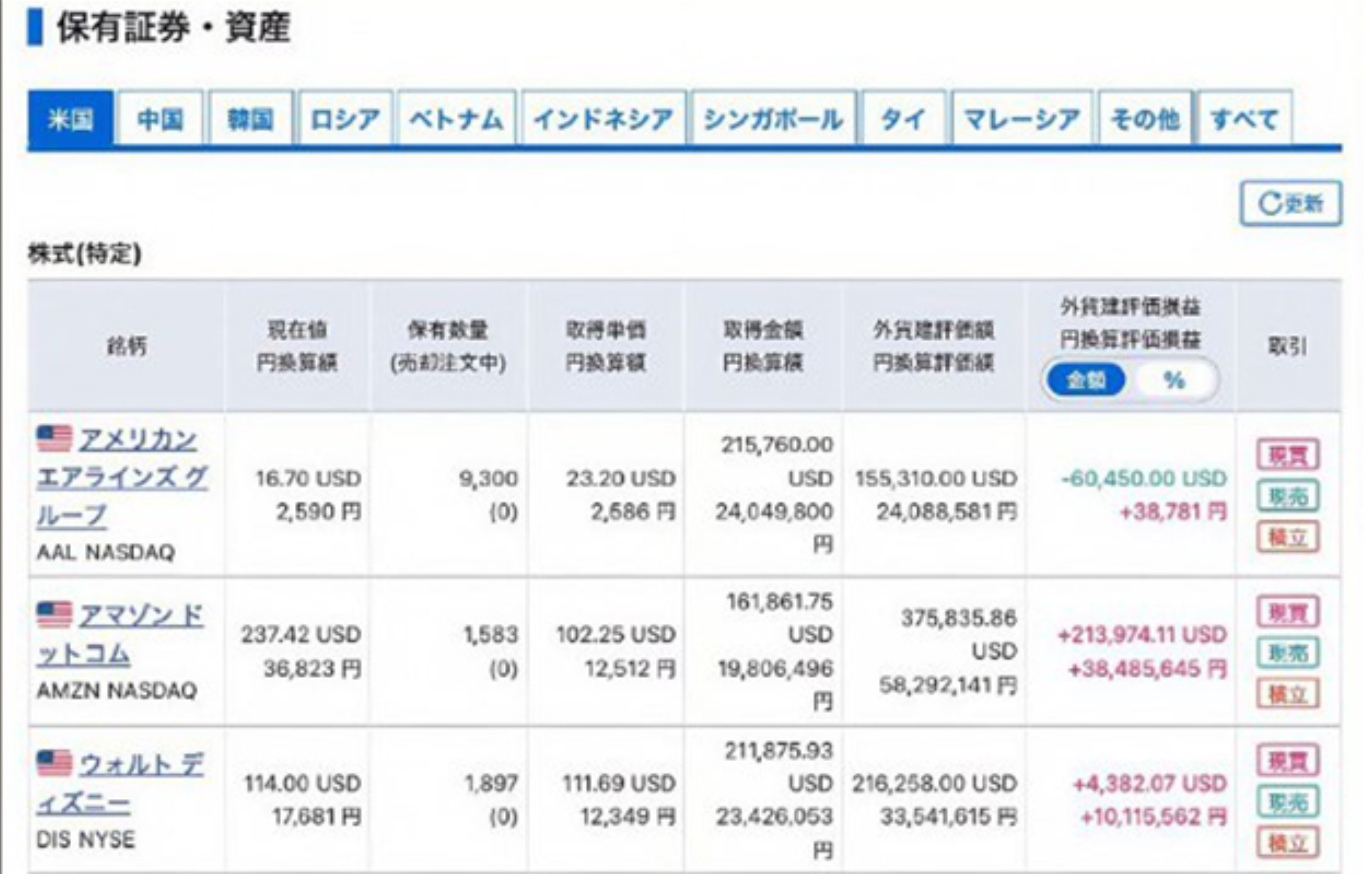Click the 216,258.00 USD valuation
Screen dimensions: 1364x874
(x=935, y=782)
